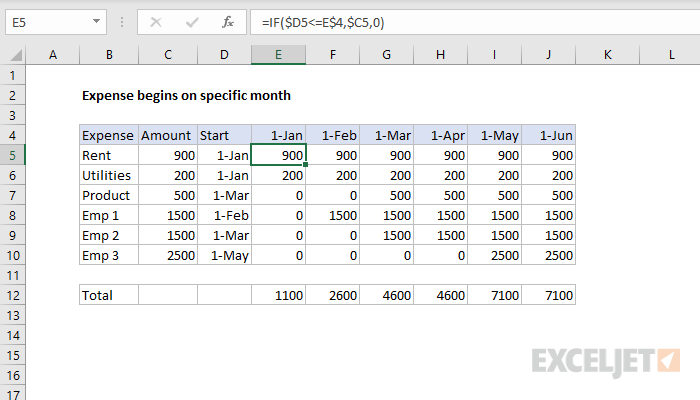
Task: Click the Start cell '1-May' for Emp 3
Action: 224,255
